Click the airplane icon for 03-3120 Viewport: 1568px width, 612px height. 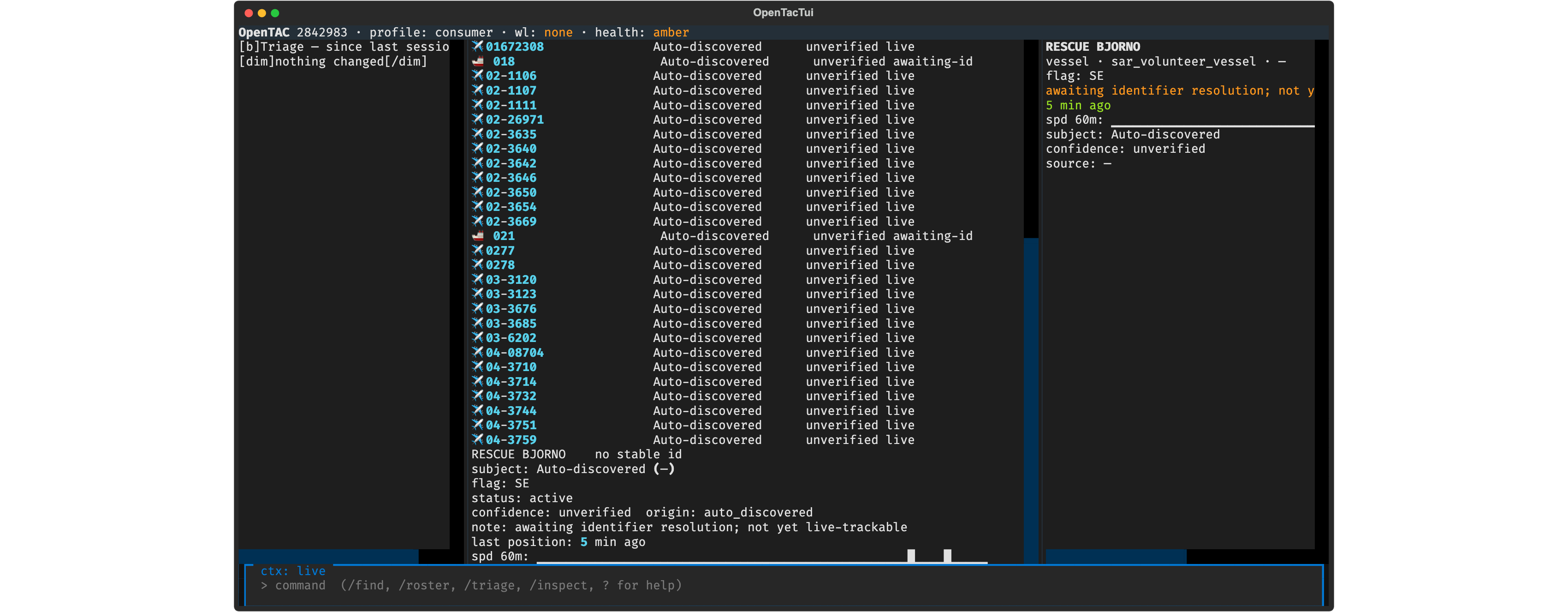[x=478, y=280]
